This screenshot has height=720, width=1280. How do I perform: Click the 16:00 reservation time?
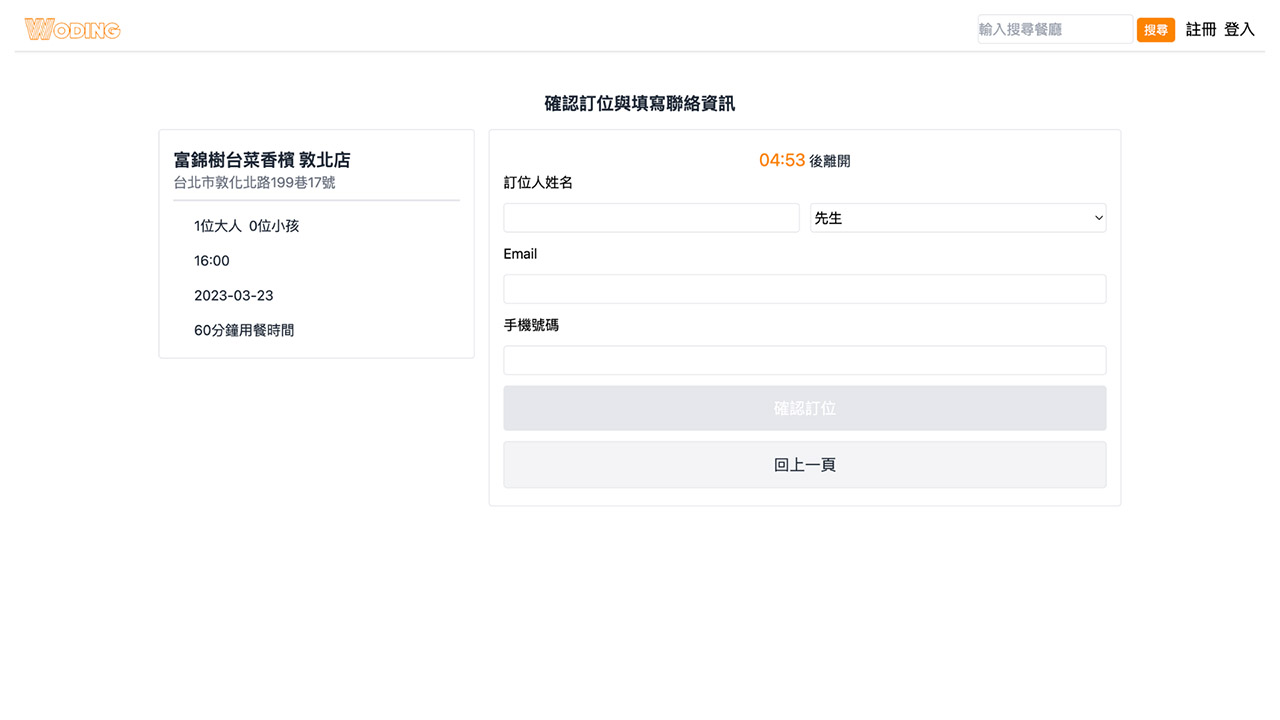(212, 261)
